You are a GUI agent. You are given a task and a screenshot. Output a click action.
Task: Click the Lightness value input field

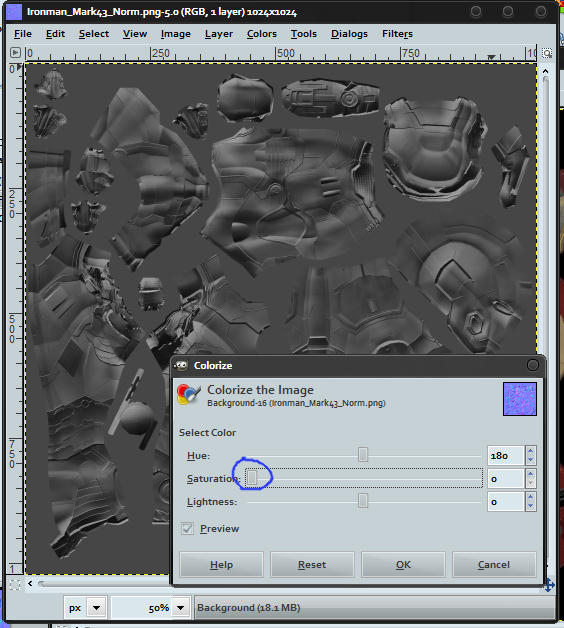point(506,502)
